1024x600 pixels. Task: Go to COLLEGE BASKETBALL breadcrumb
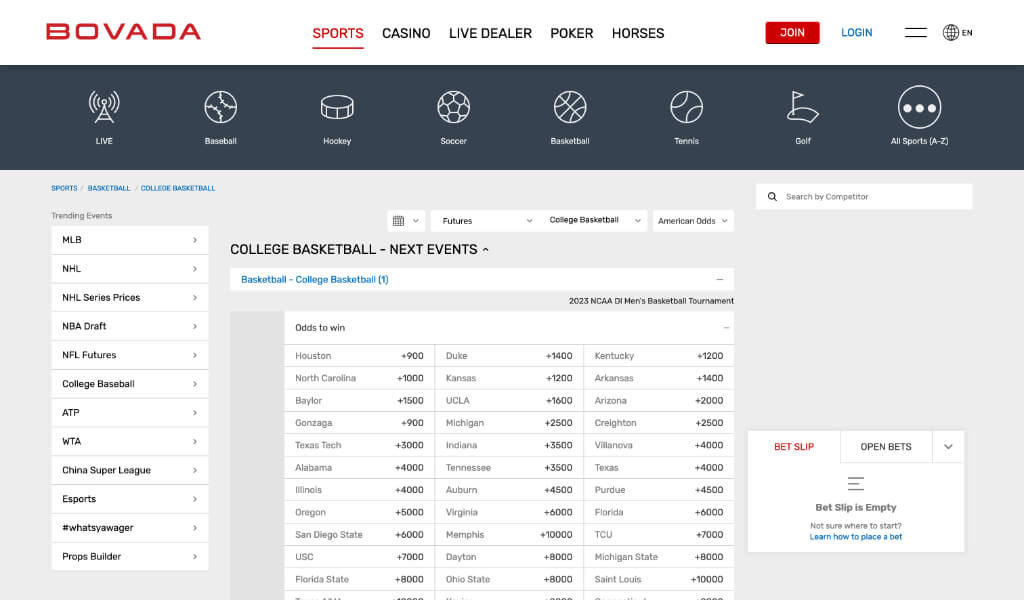pos(178,188)
